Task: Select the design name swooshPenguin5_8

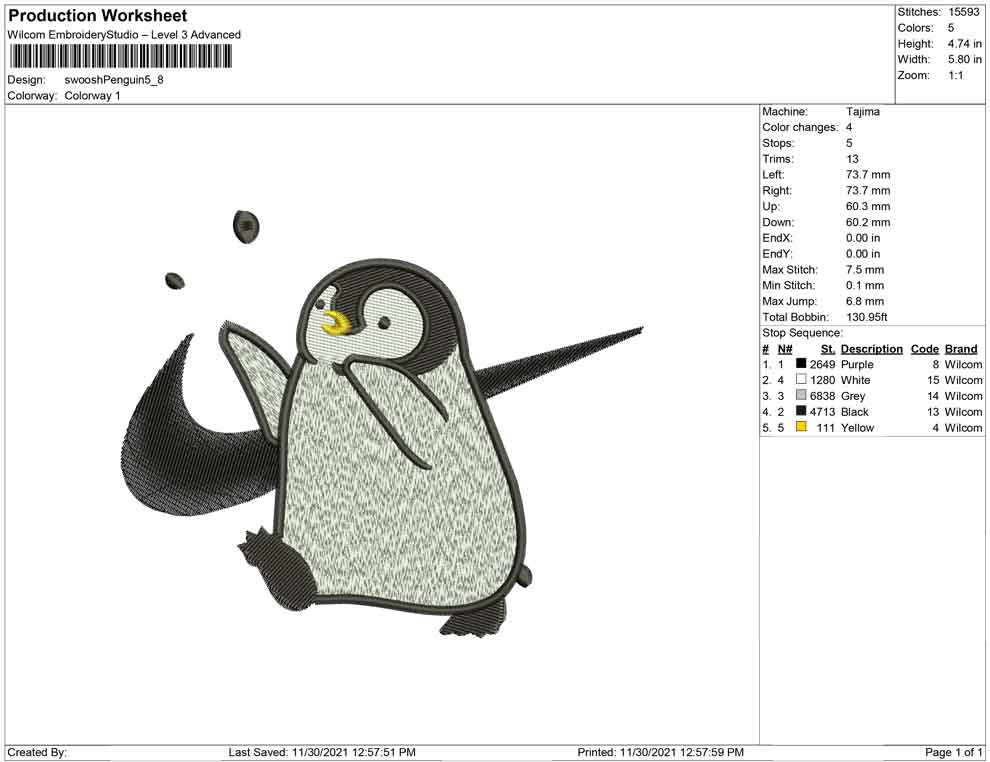Action: (x=114, y=80)
